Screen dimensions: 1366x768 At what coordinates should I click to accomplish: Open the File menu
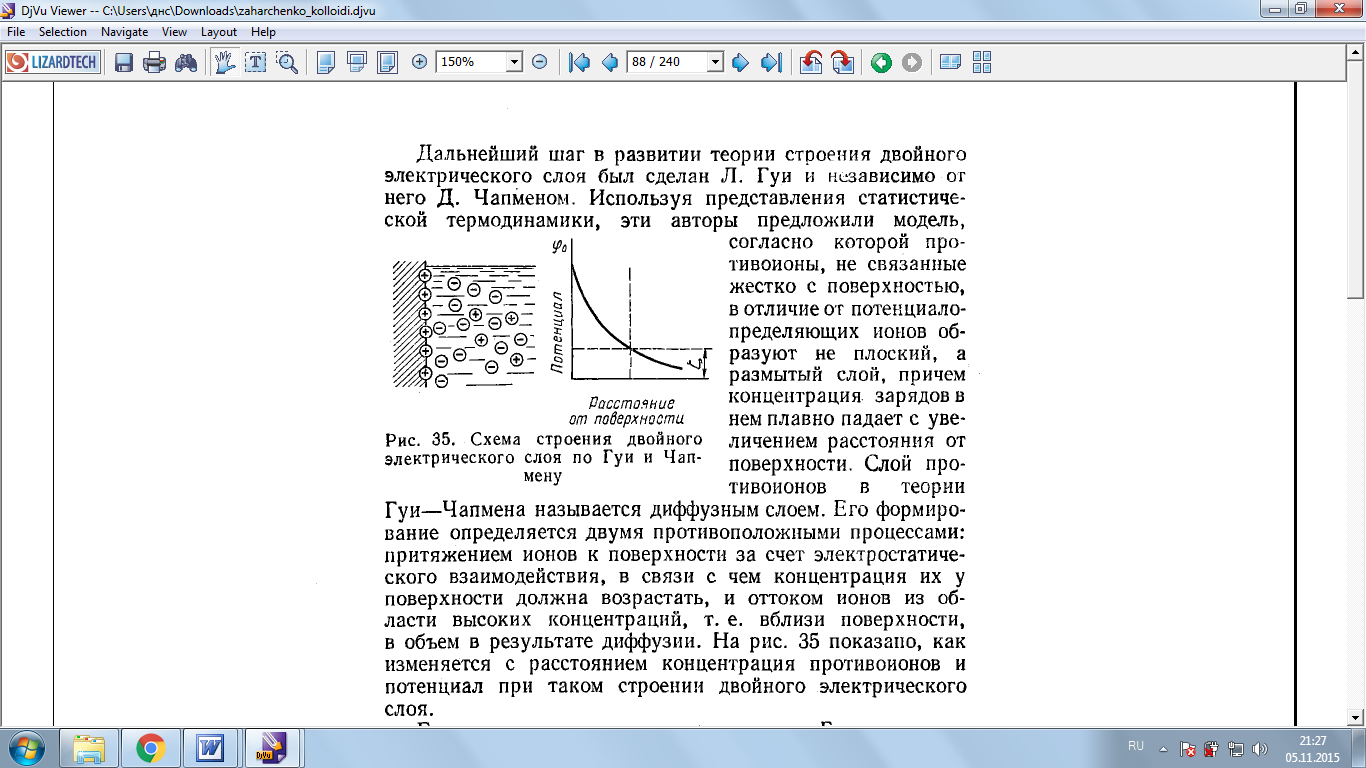tap(16, 32)
